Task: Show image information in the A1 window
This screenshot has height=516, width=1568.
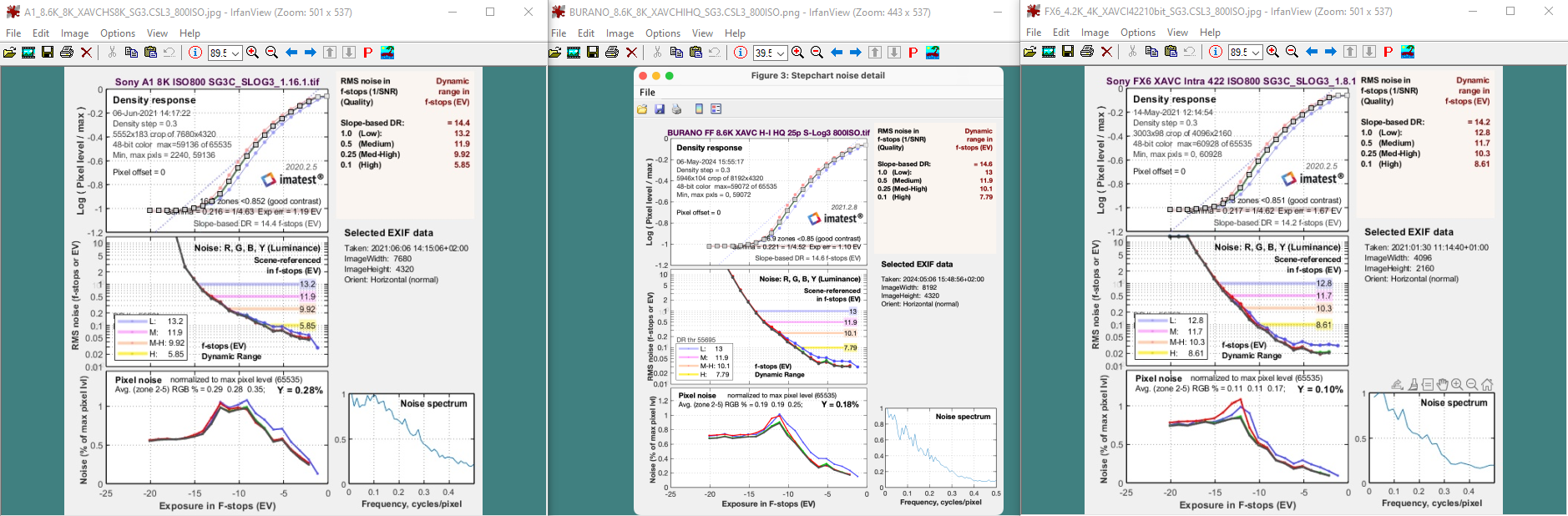Action: pyautogui.click(x=195, y=53)
